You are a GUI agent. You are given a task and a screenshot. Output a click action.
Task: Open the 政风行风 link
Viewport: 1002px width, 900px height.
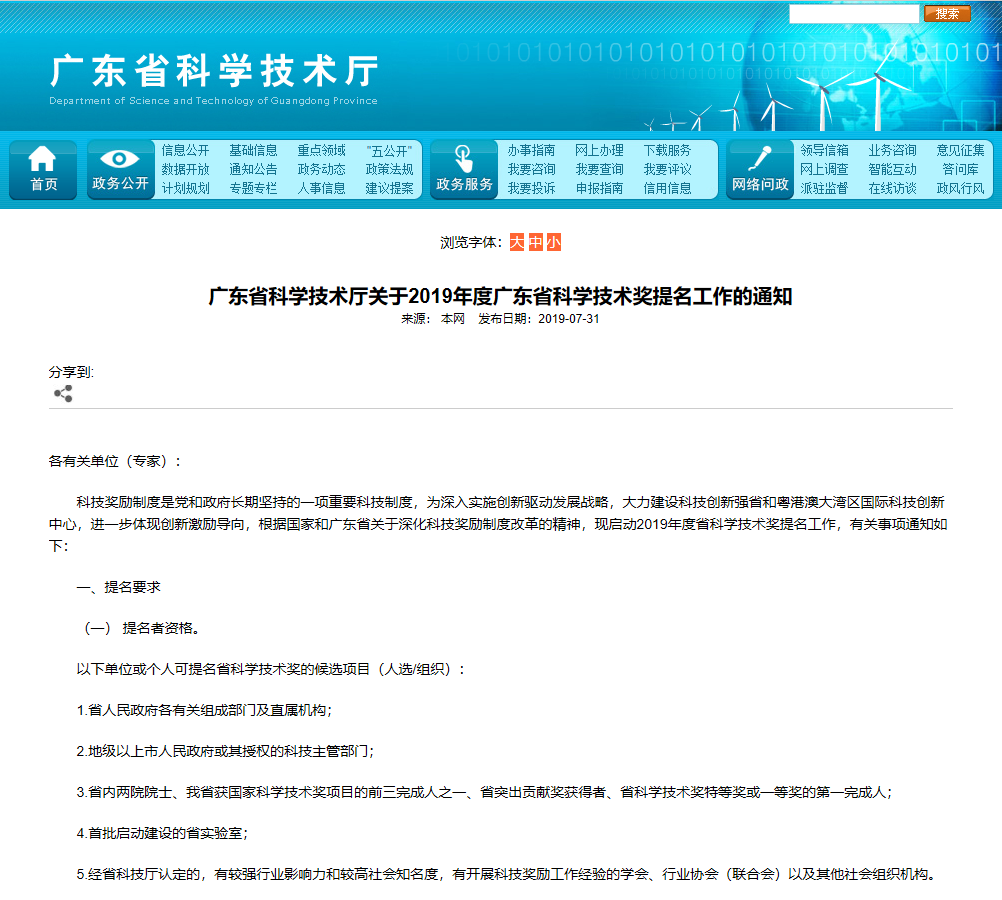pos(960,189)
